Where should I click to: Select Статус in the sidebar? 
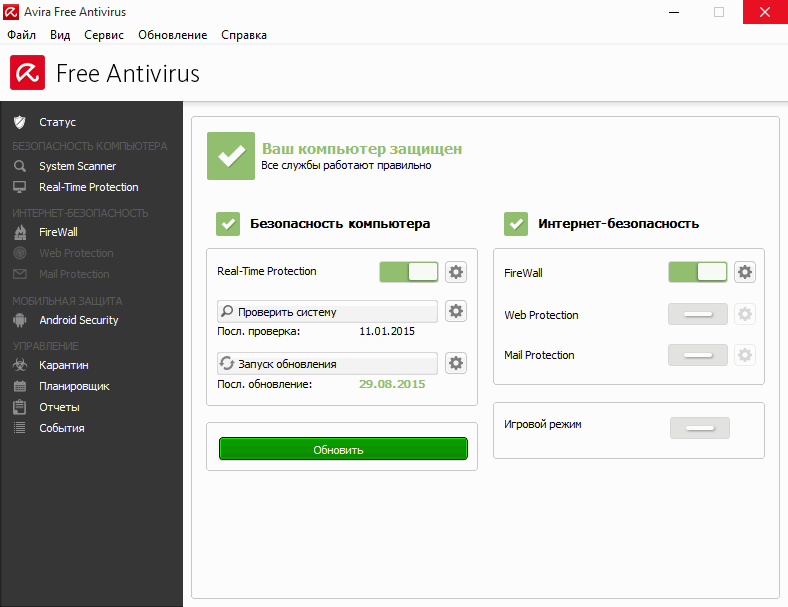[x=57, y=122]
